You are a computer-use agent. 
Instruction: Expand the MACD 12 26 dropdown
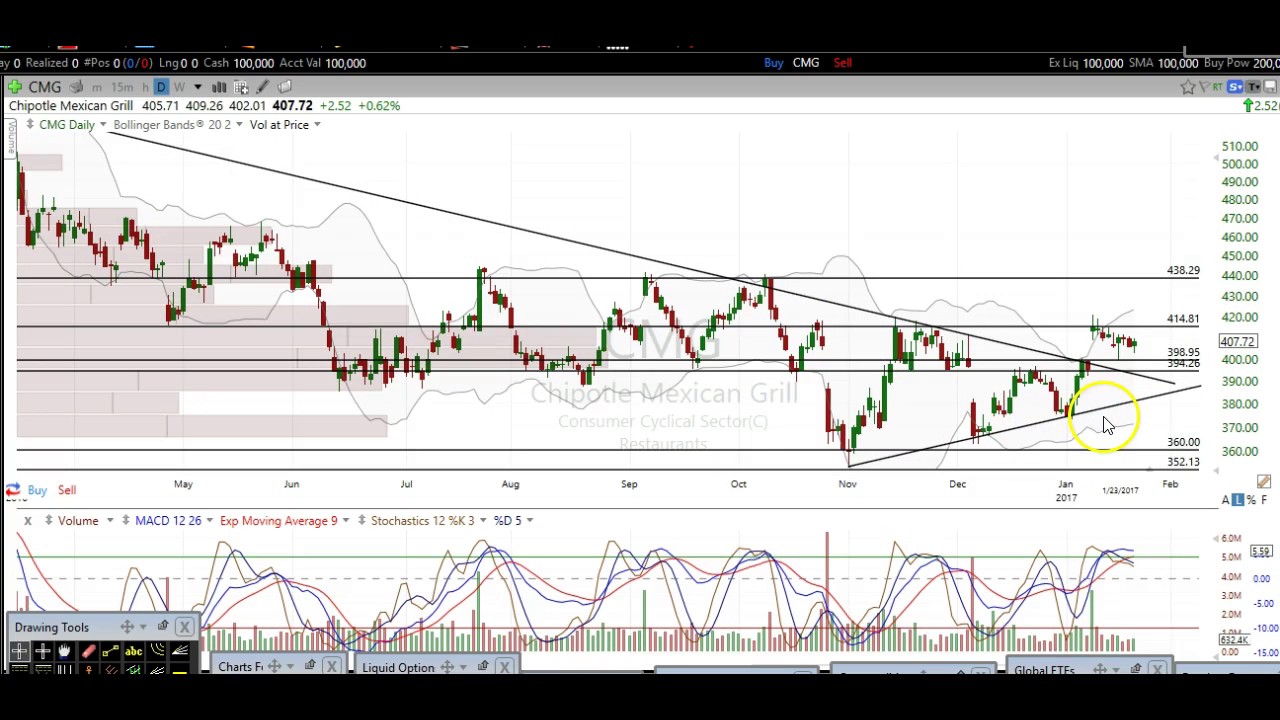pos(210,520)
